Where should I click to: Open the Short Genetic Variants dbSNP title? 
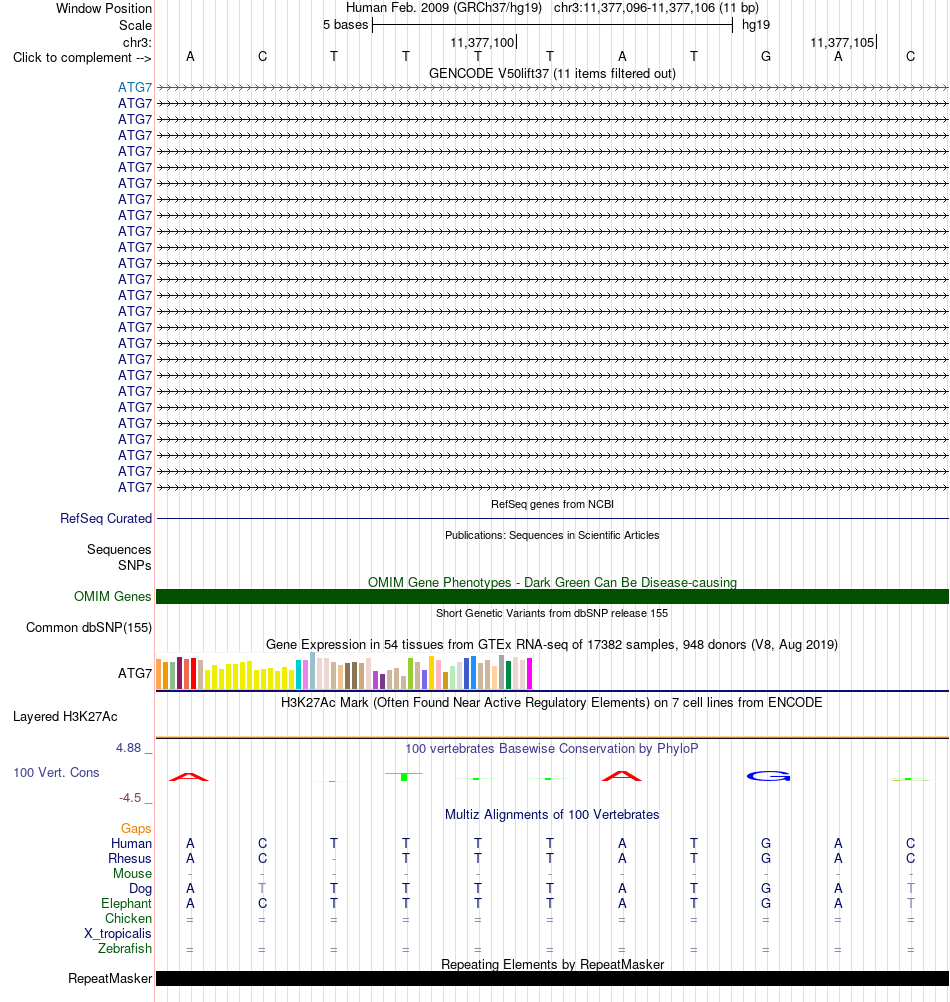552,613
